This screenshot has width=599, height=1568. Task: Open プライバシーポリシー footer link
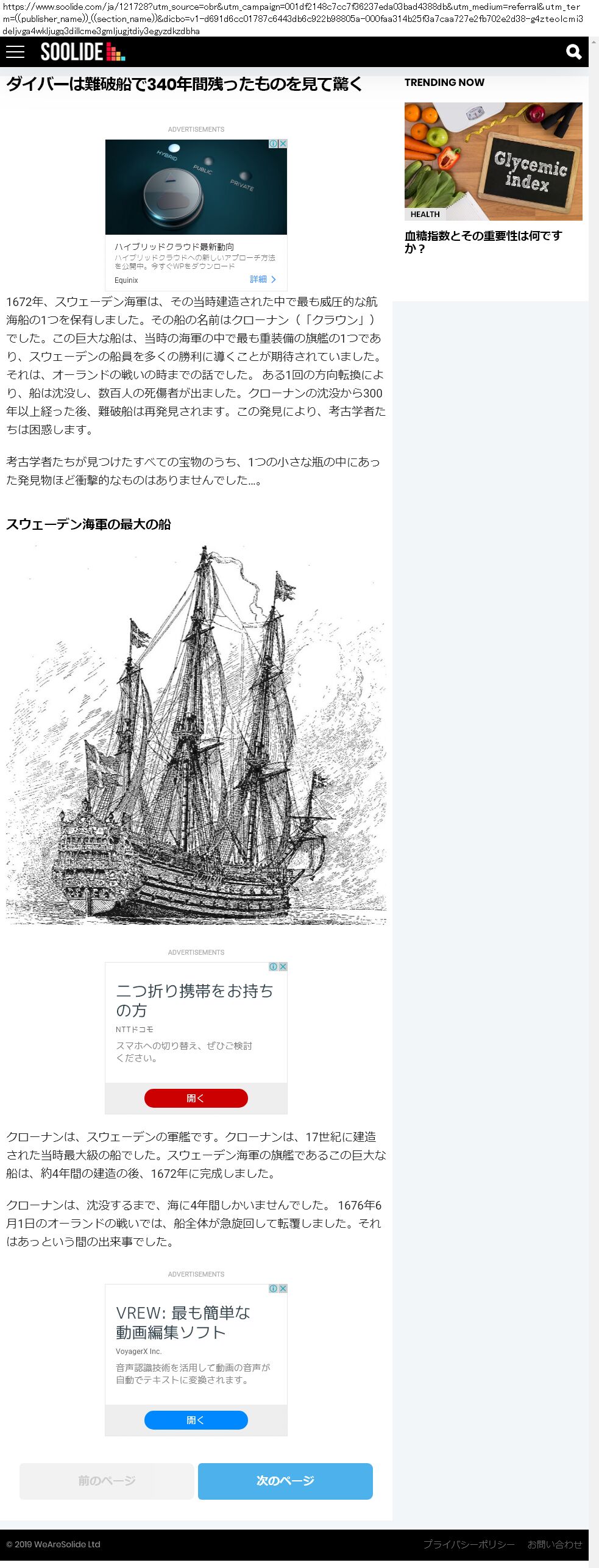click(469, 1544)
